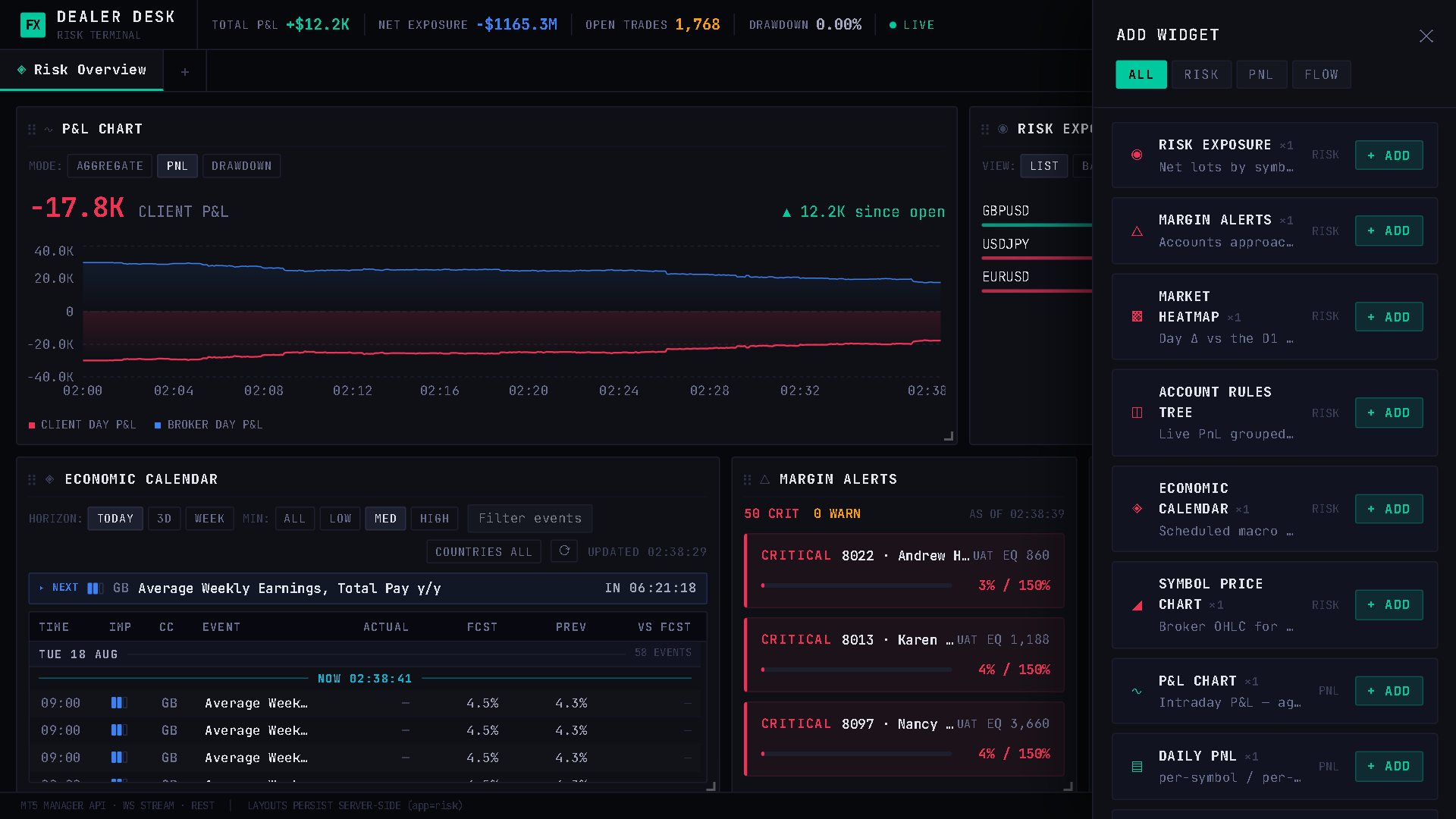Switch chart mode to Drawdown
The height and width of the screenshot is (819, 1456).
pos(241,166)
